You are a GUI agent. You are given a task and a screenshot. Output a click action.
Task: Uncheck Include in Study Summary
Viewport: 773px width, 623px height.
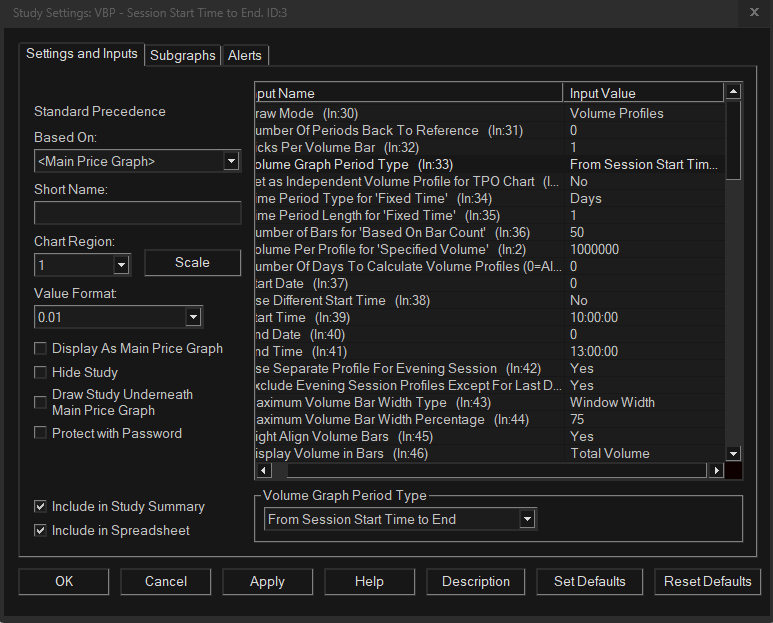(41, 507)
